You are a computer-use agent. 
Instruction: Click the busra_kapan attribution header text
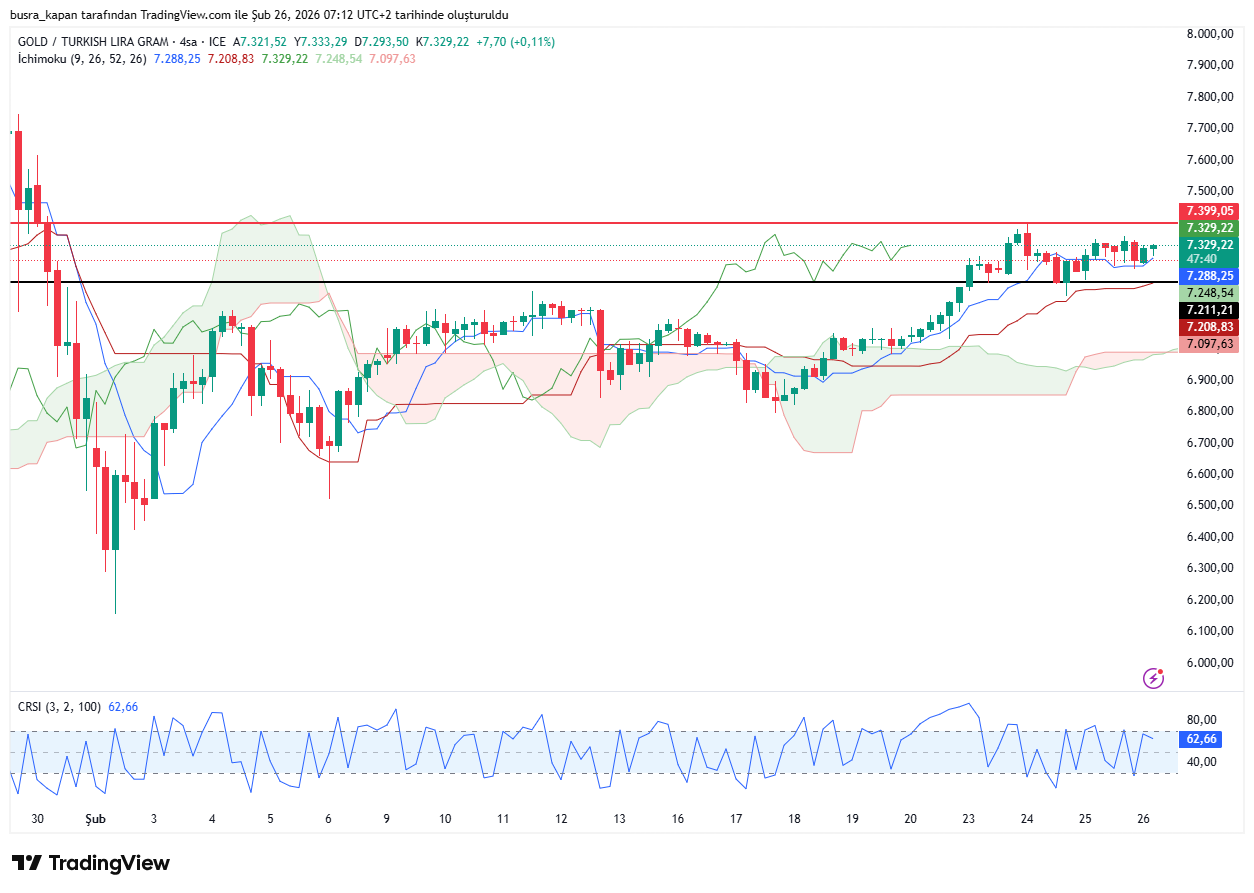[259, 15]
